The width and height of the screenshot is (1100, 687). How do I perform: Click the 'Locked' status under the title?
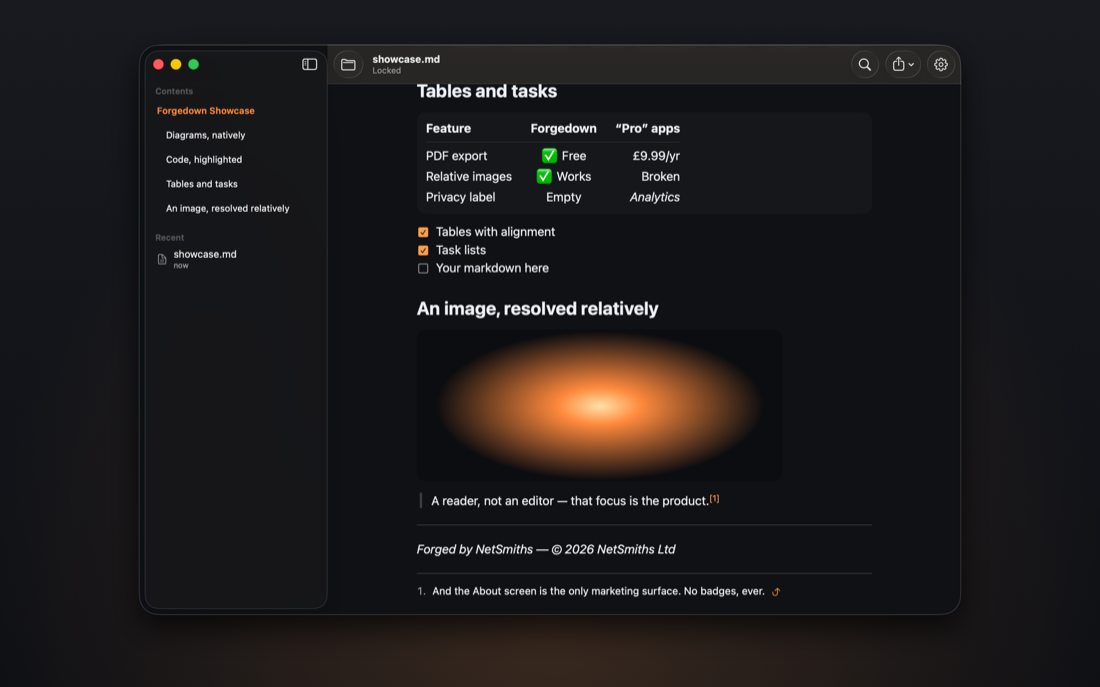(387, 71)
